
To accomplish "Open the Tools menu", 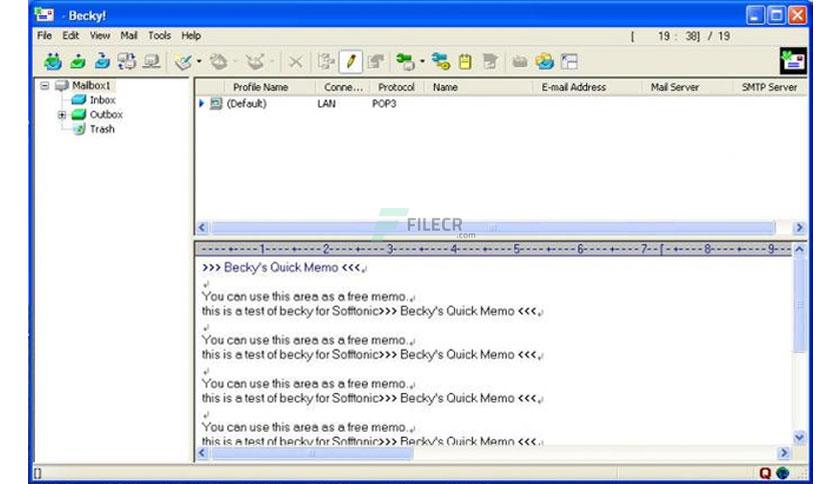I will pos(159,36).
